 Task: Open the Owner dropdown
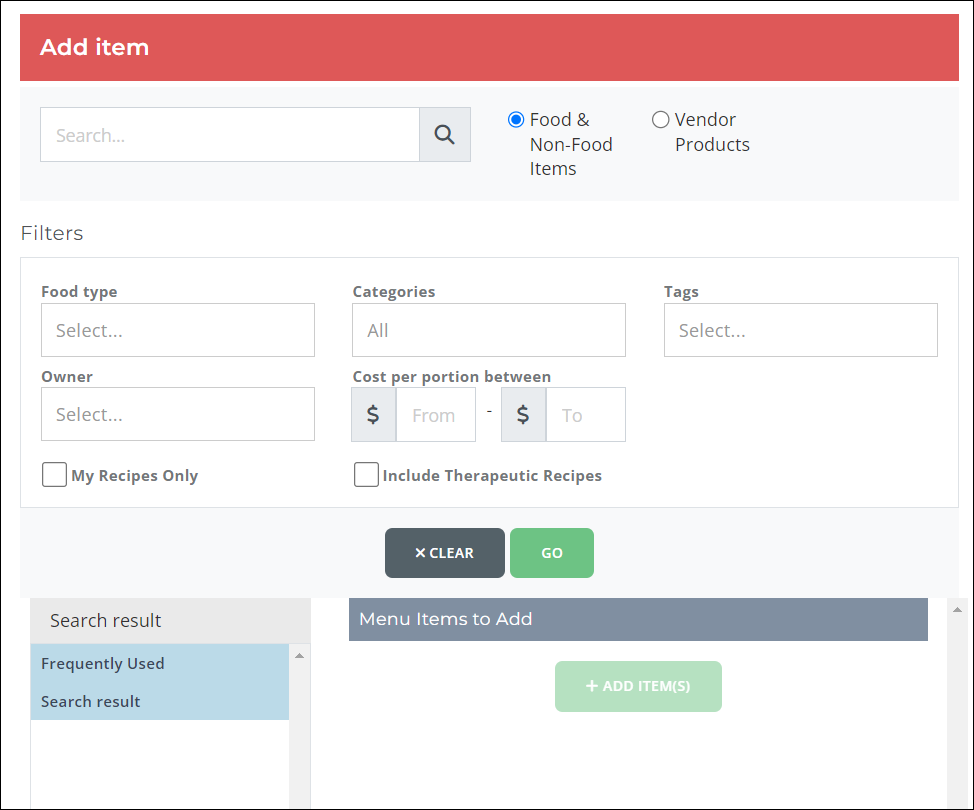pos(177,414)
